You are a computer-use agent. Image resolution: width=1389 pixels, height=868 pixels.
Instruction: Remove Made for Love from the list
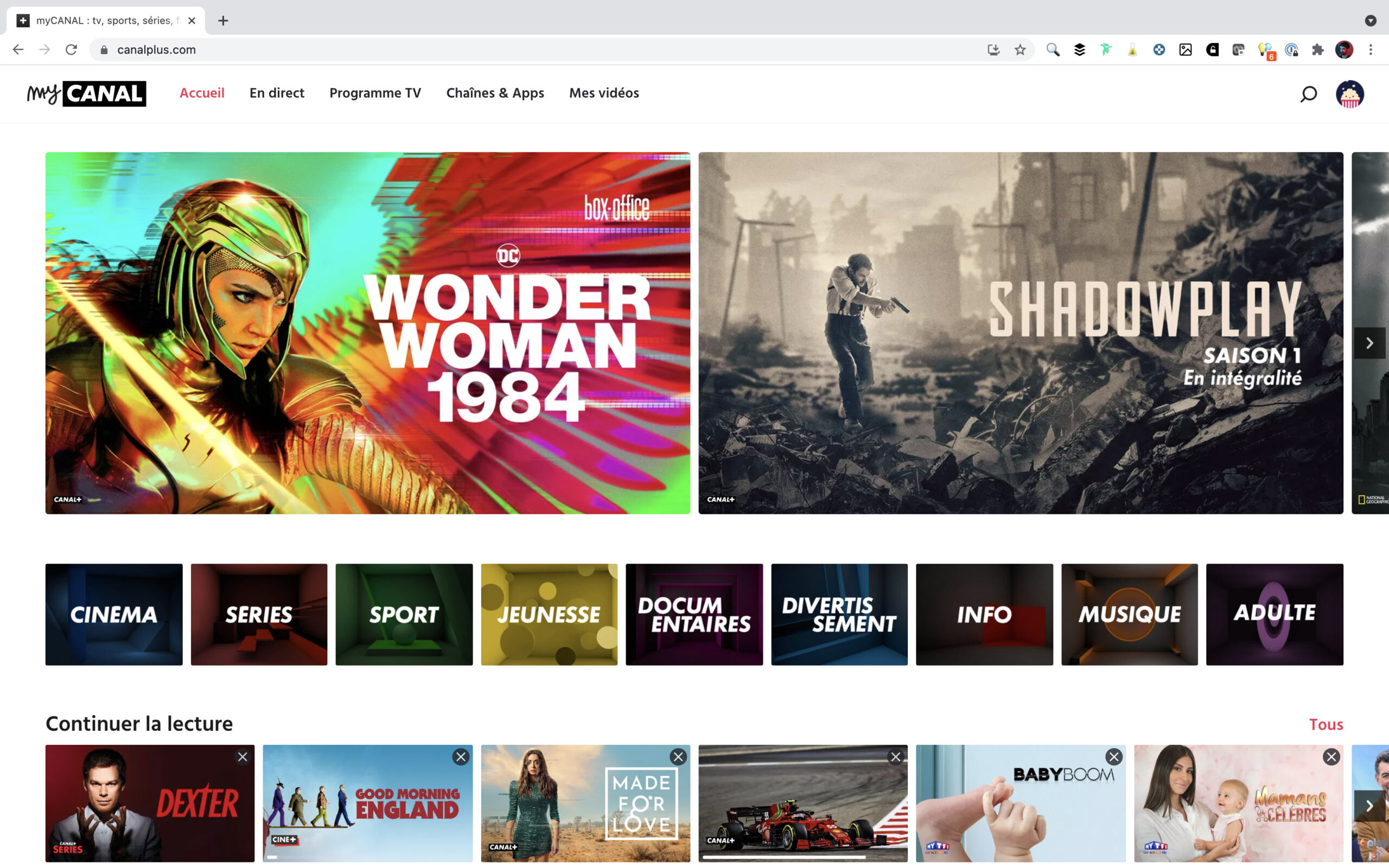[678, 757]
